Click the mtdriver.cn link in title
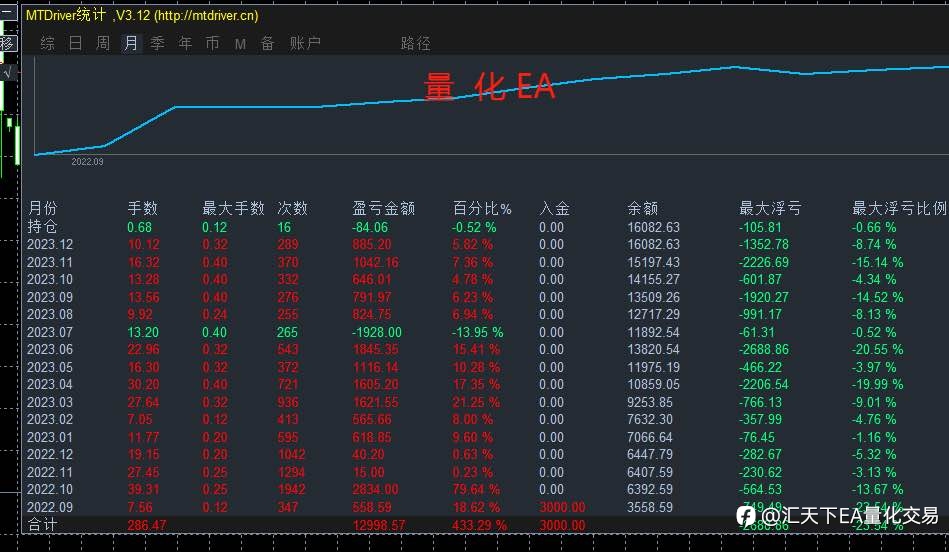This screenshot has height=552, width=949. (208, 15)
